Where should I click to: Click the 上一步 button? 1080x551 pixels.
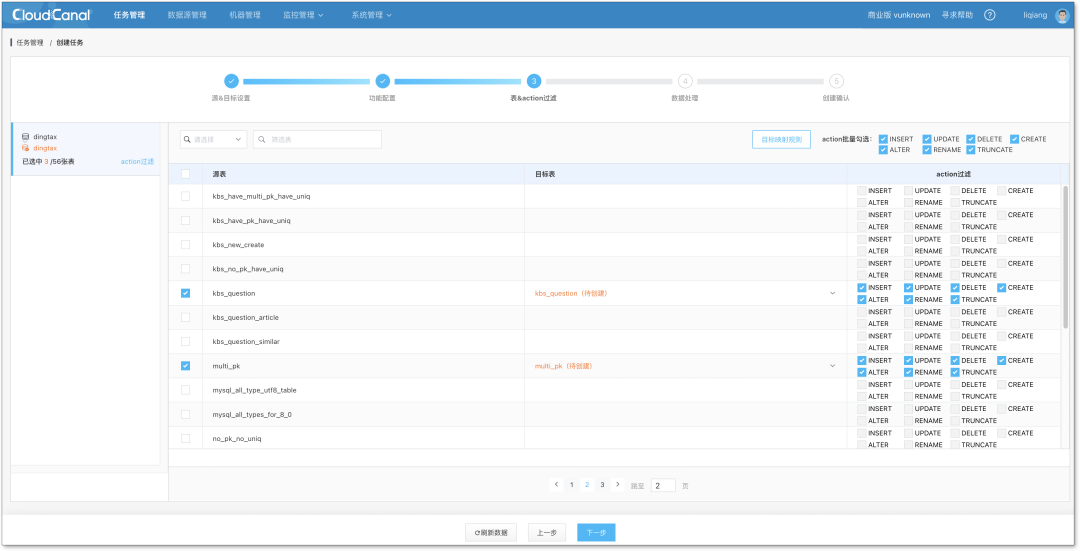click(x=547, y=532)
